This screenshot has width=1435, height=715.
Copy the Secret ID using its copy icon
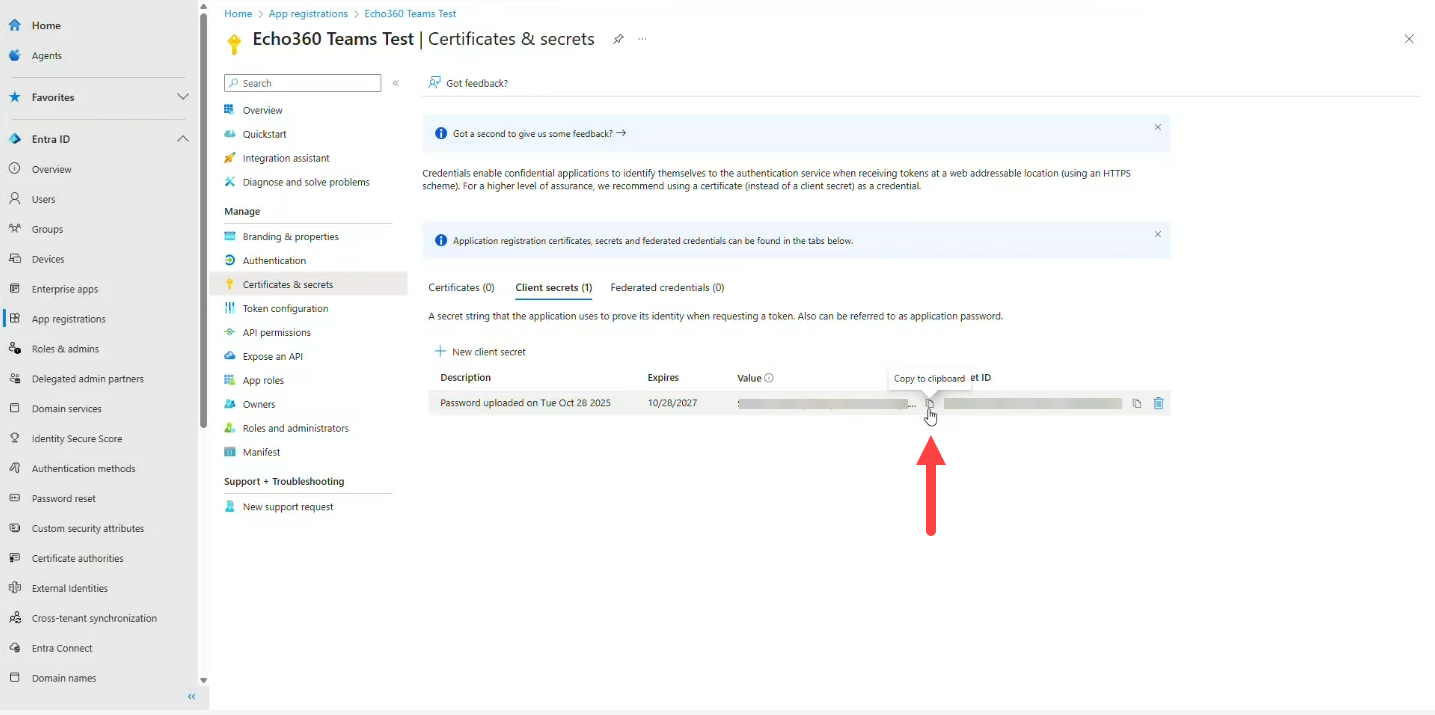[1137, 403]
